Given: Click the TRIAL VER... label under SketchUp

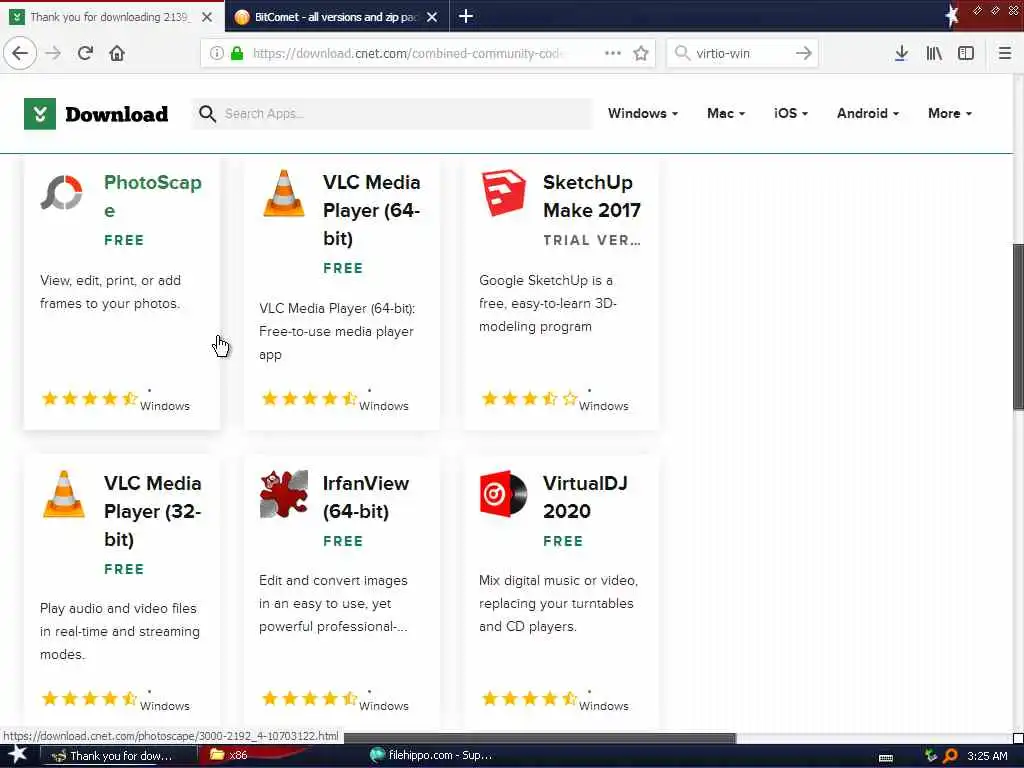Looking at the screenshot, I should [x=592, y=240].
